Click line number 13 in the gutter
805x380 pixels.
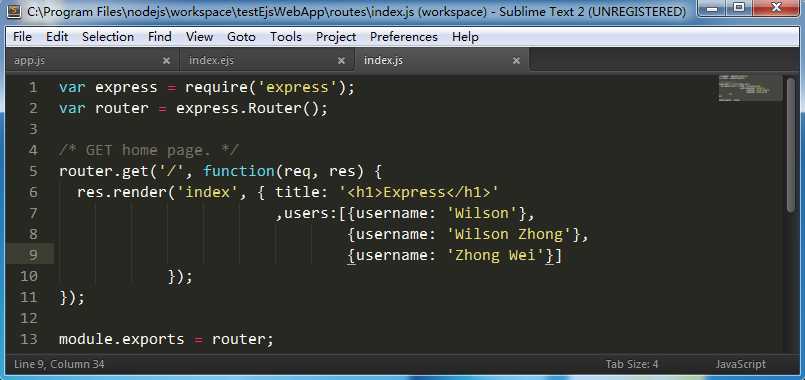coord(29,339)
